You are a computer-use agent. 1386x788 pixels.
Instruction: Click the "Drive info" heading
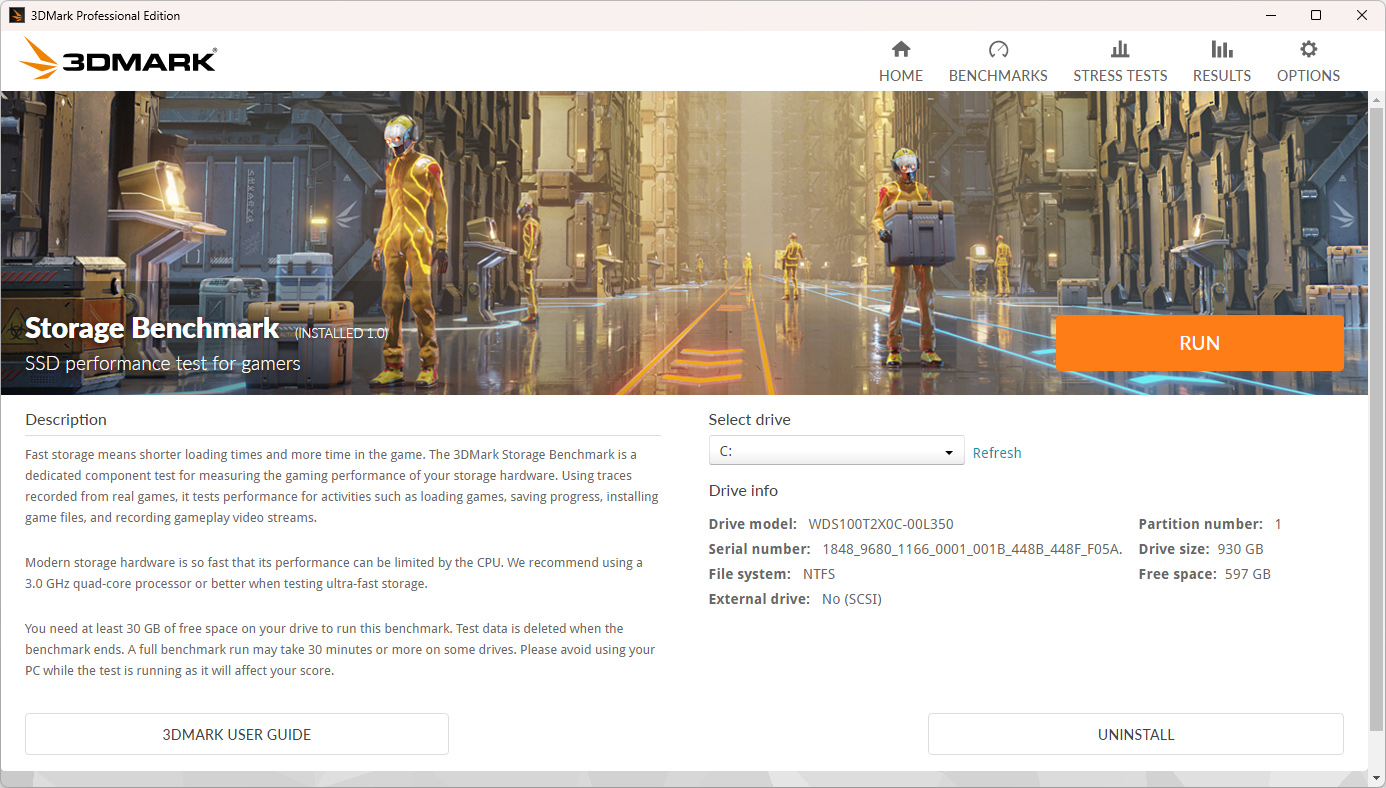coord(743,490)
